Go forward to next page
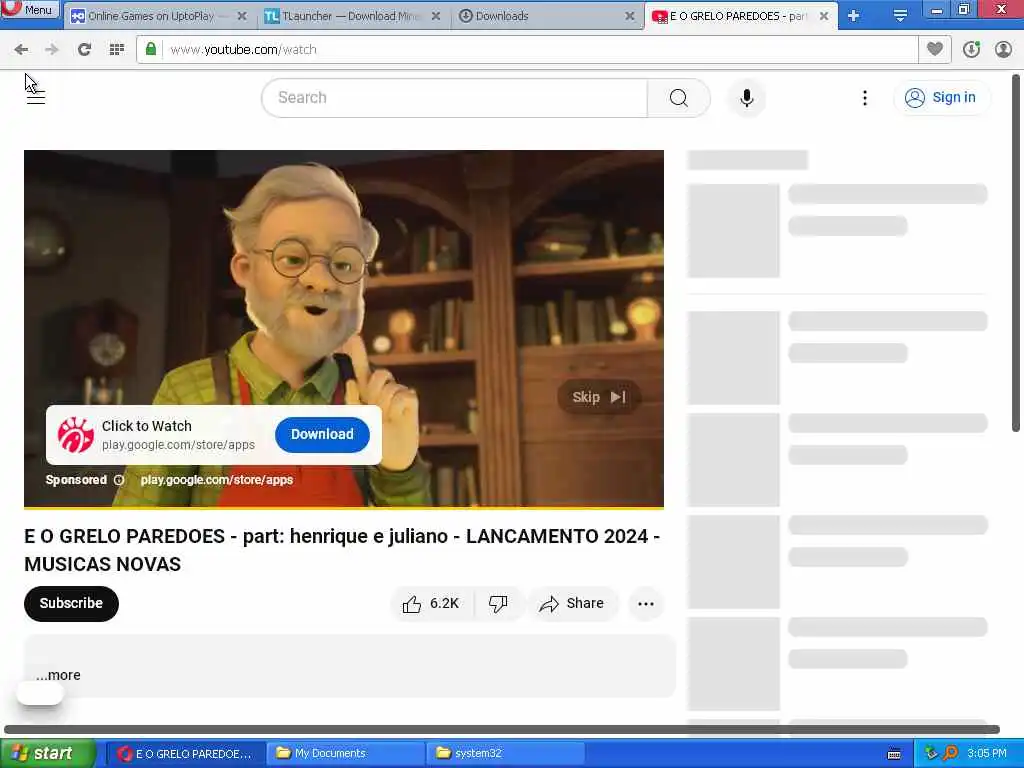 click(x=52, y=50)
